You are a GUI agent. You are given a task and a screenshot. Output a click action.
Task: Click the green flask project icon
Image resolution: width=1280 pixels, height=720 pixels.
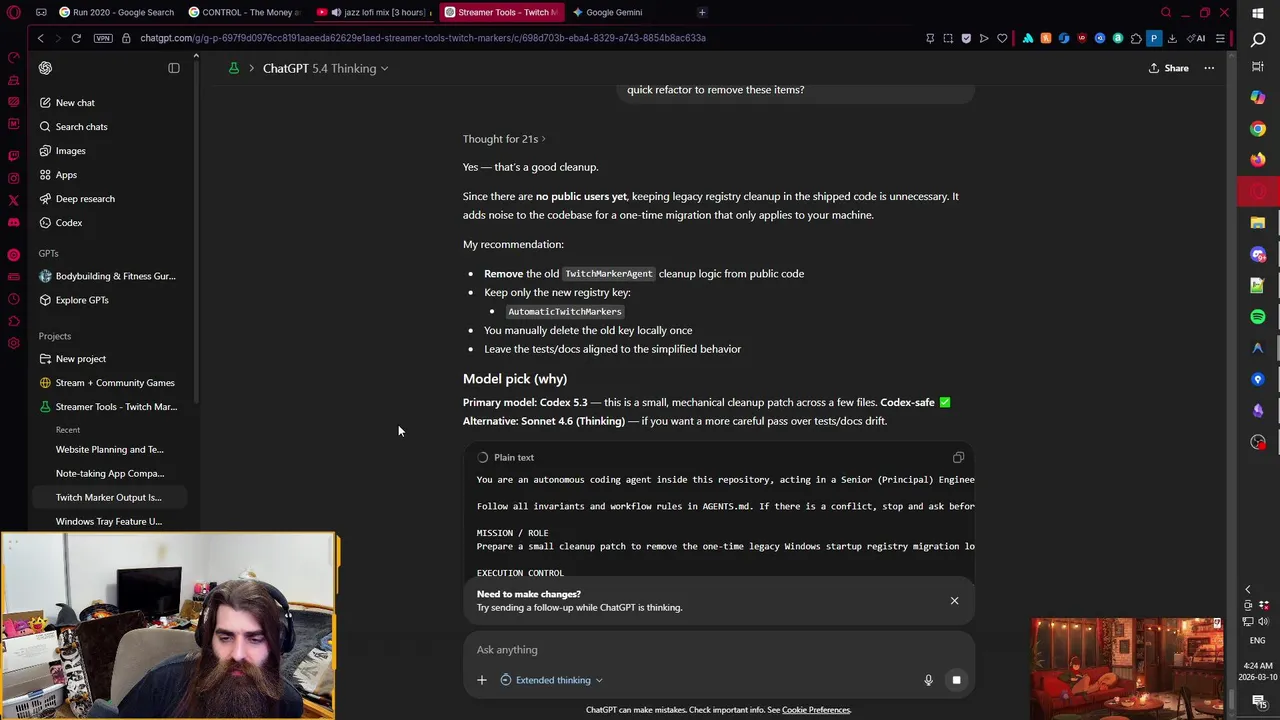point(234,68)
